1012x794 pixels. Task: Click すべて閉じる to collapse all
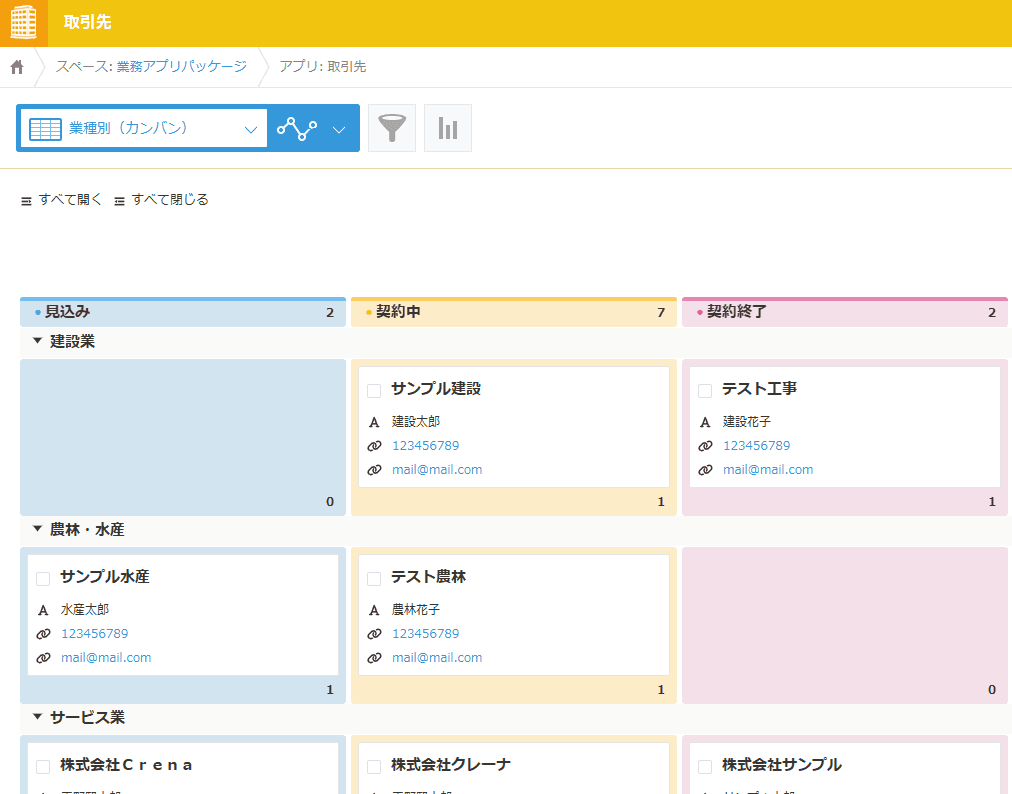(161, 200)
